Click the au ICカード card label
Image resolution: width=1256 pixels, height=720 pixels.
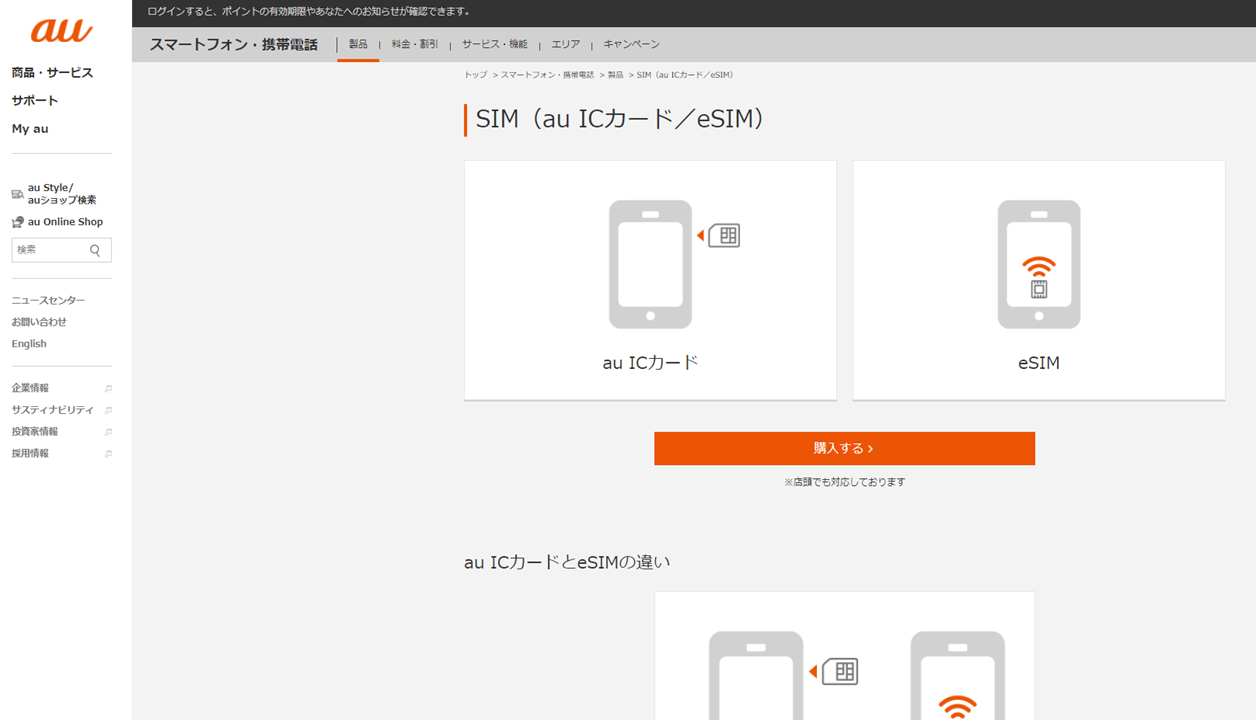650,363
